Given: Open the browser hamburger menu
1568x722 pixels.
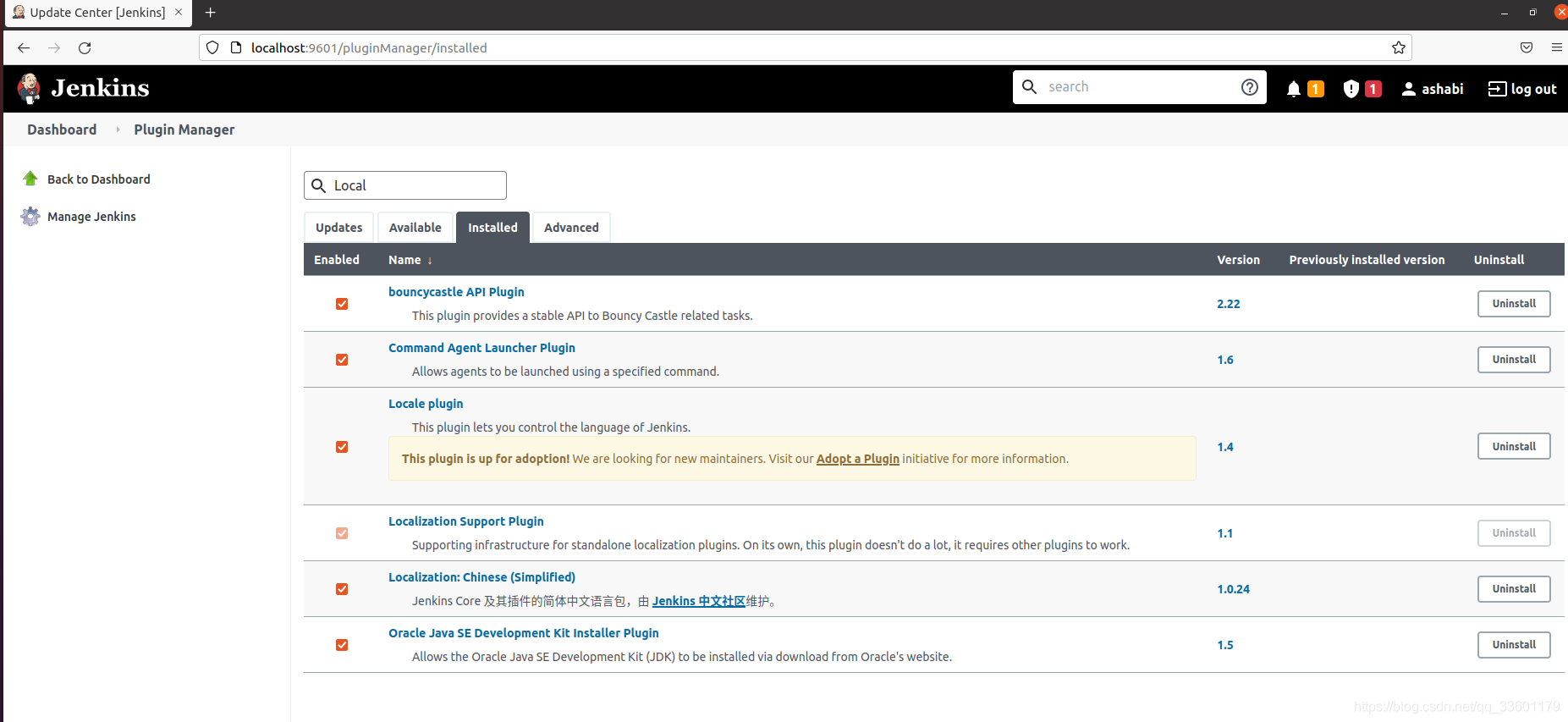Looking at the screenshot, I should pos(1557,47).
